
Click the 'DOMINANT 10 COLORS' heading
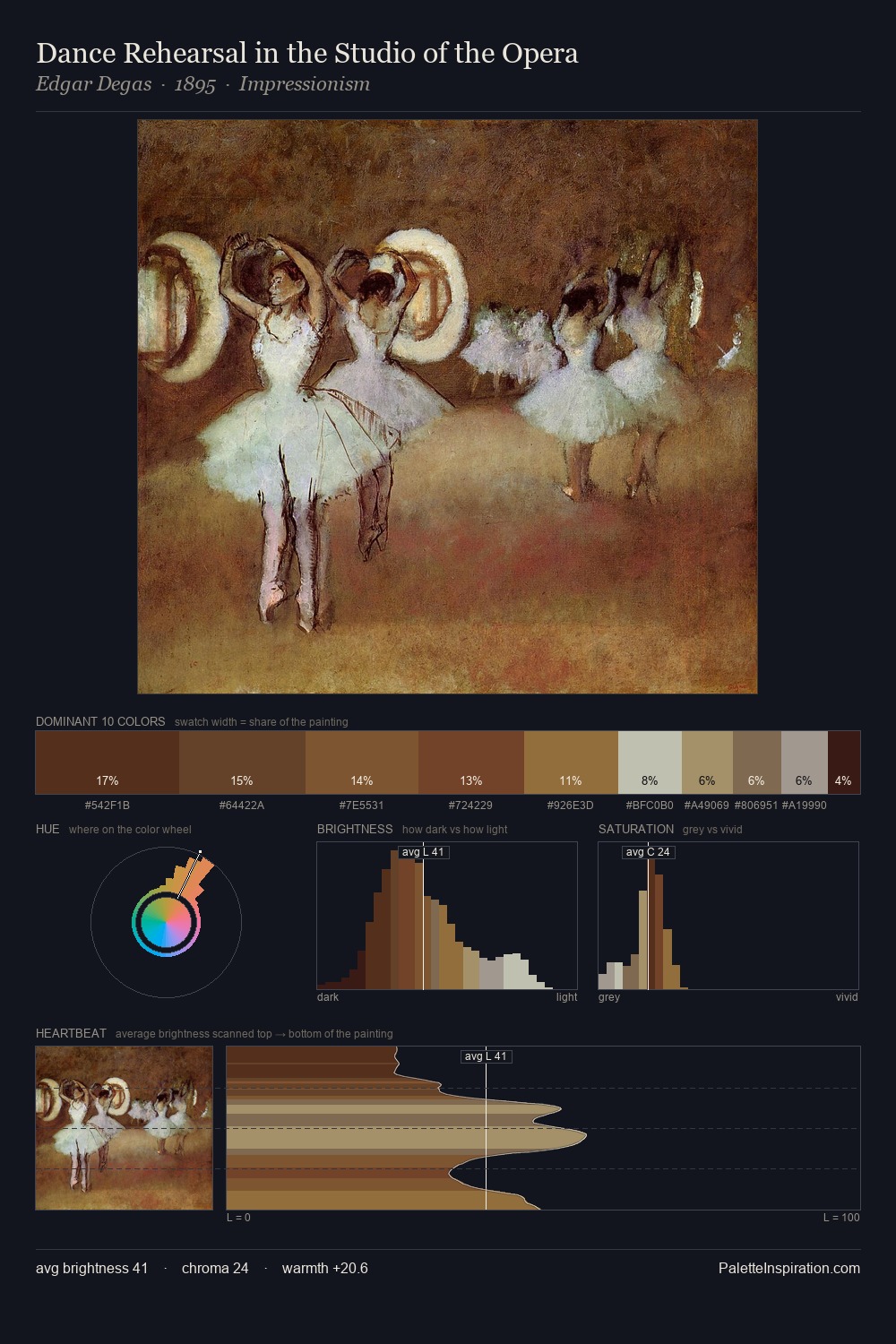[x=100, y=721]
